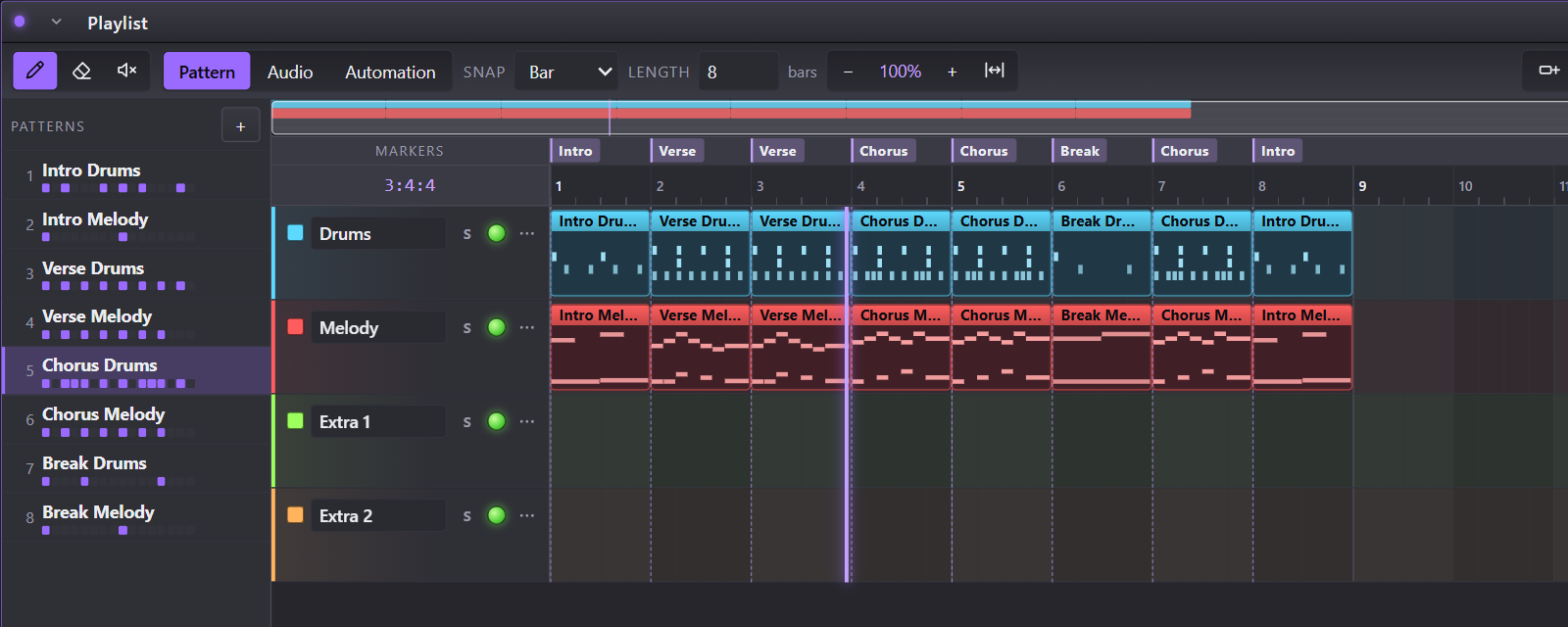Viewport: 1568px width, 627px height.
Task: Click the zoom in plus button
Action: coord(952,72)
